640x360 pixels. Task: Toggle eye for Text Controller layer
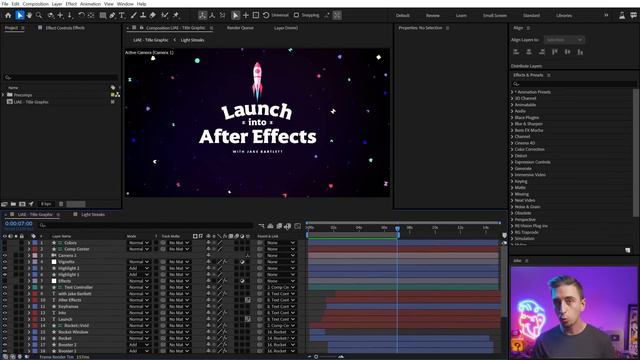click(5, 287)
